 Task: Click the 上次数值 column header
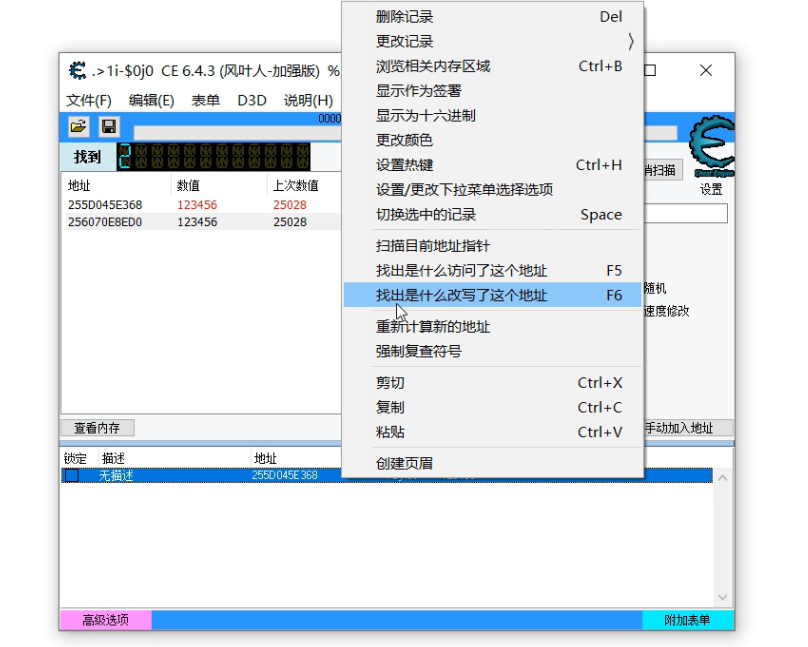coord(295,185)
